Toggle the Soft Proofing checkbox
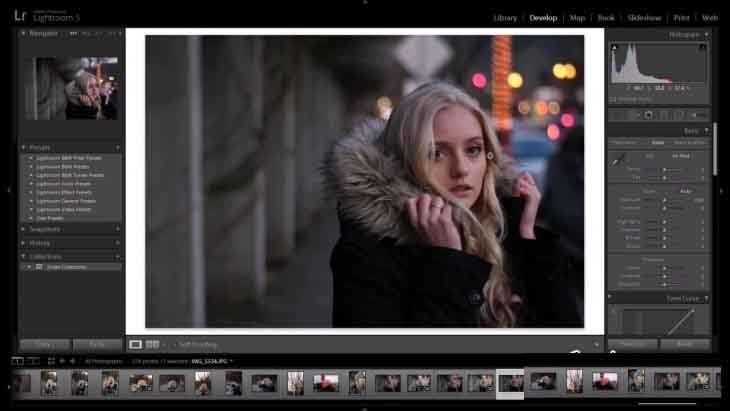 point(174,344)
